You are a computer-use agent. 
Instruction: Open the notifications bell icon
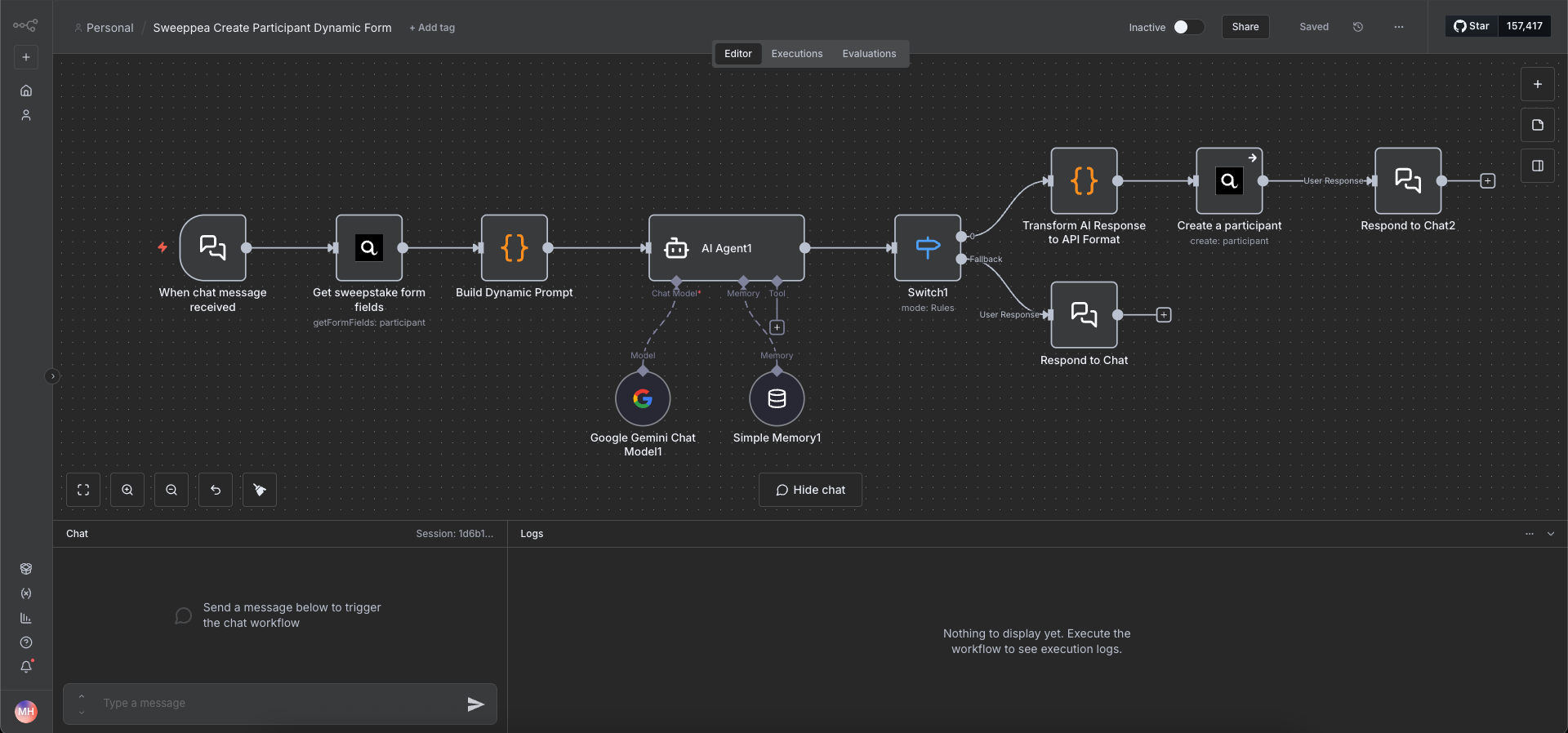(x=26, y=667)
